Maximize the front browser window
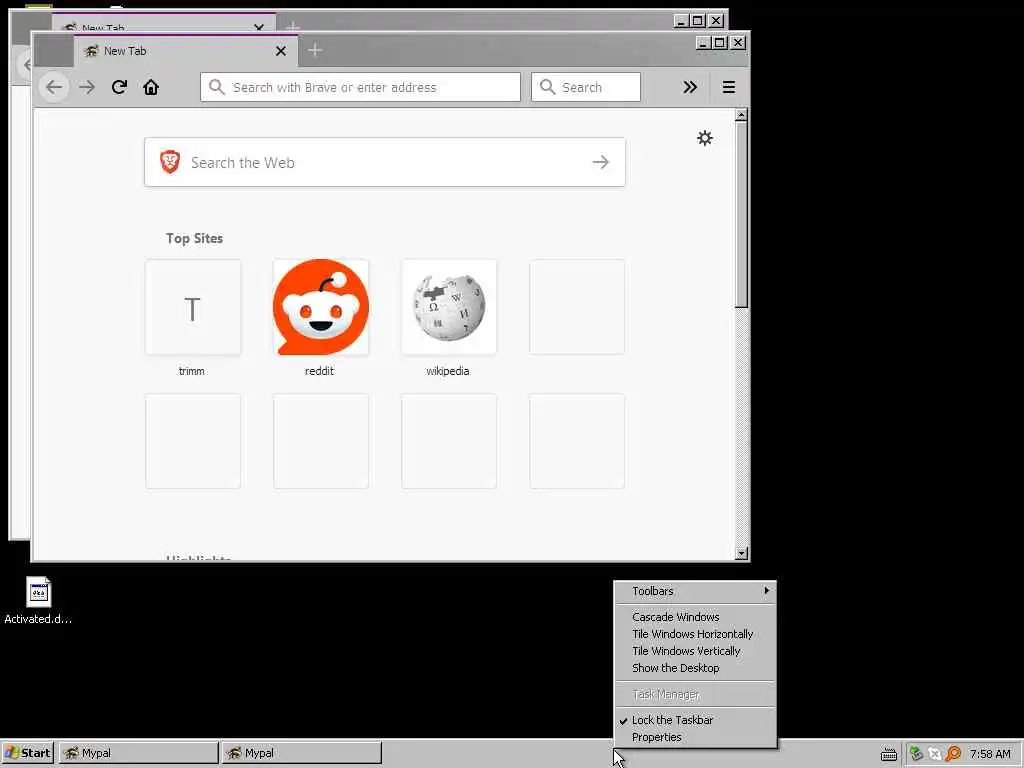 coord(720,42)
